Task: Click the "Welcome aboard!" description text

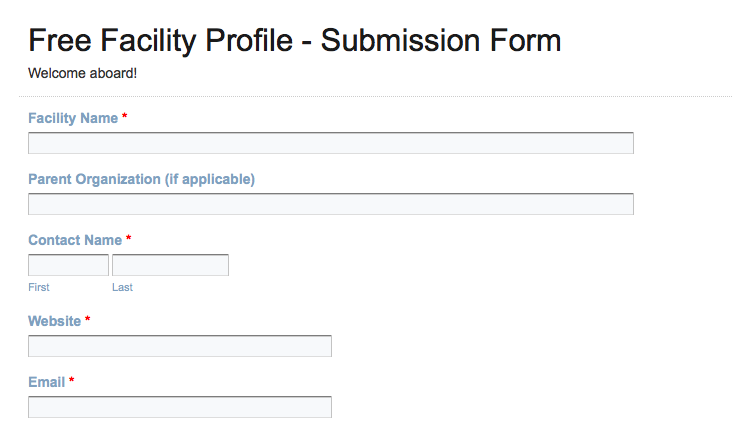Action: 82,73
